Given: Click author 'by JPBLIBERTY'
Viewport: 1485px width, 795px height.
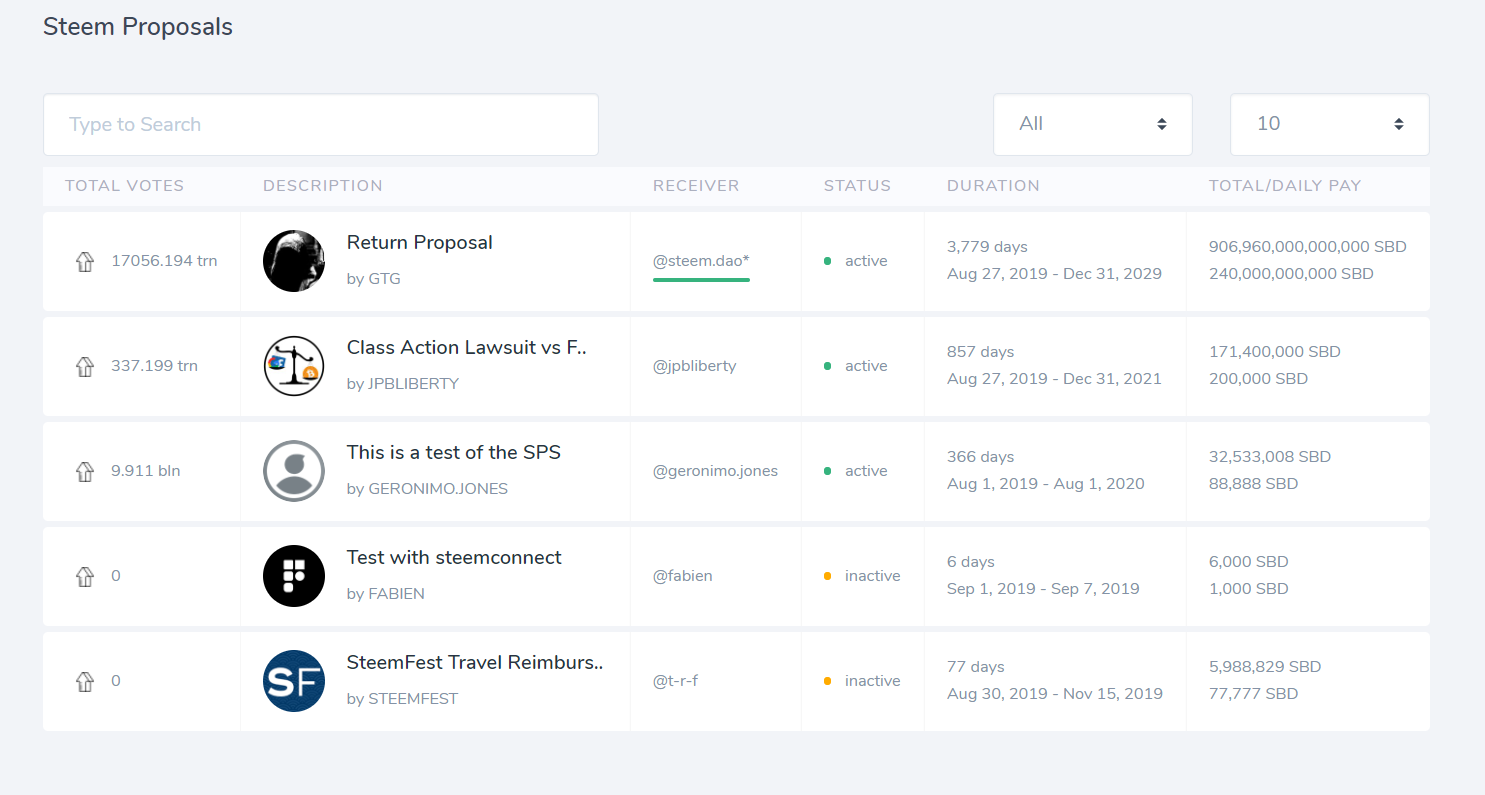Looking at the screenshot, I should [403, 384].
